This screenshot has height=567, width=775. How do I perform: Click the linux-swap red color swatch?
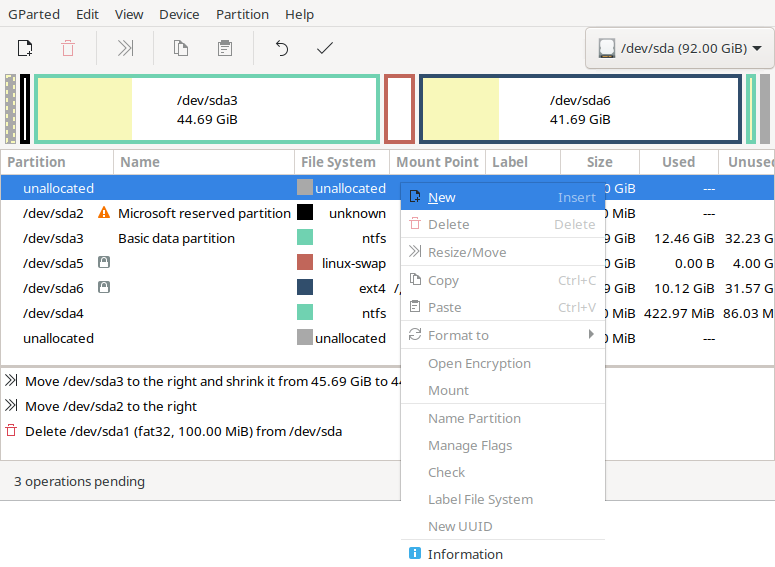(305, 263)
